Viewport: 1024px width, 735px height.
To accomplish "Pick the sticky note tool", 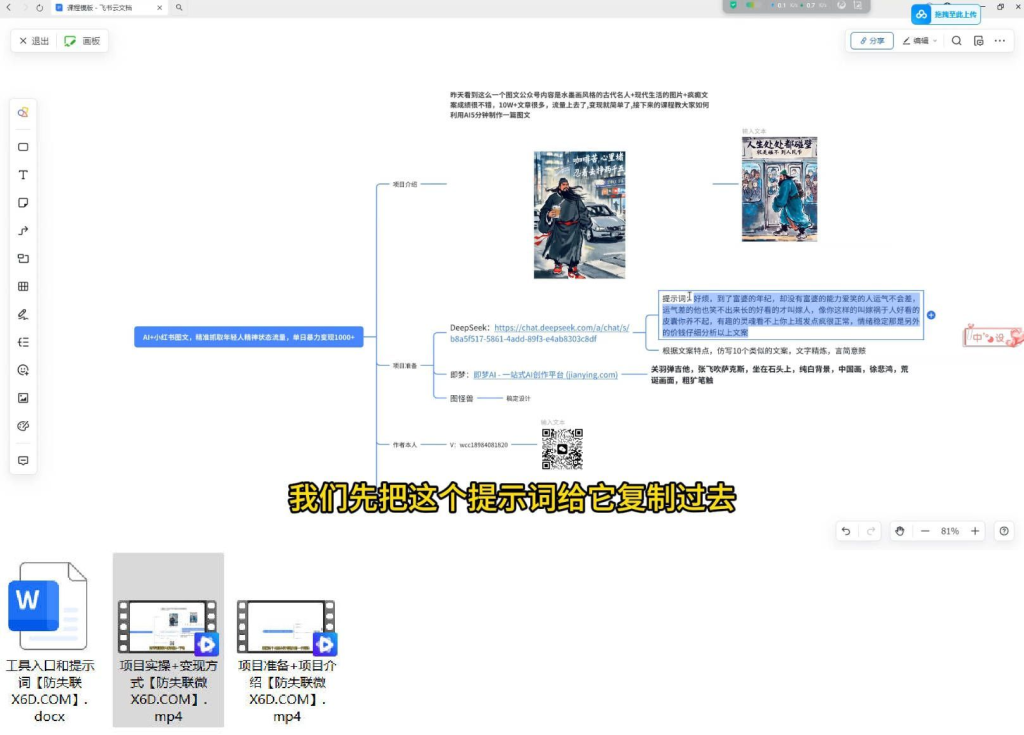I will [23, 203].
